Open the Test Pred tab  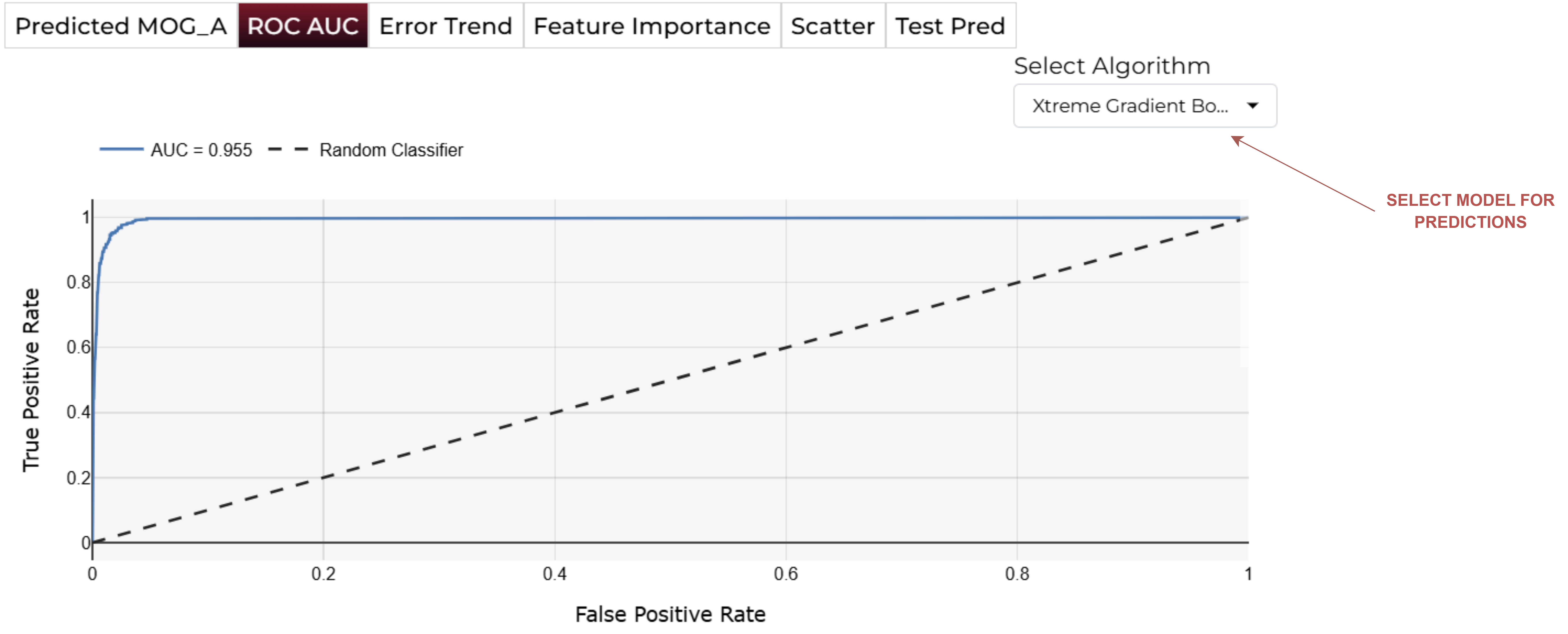point(950,26)
